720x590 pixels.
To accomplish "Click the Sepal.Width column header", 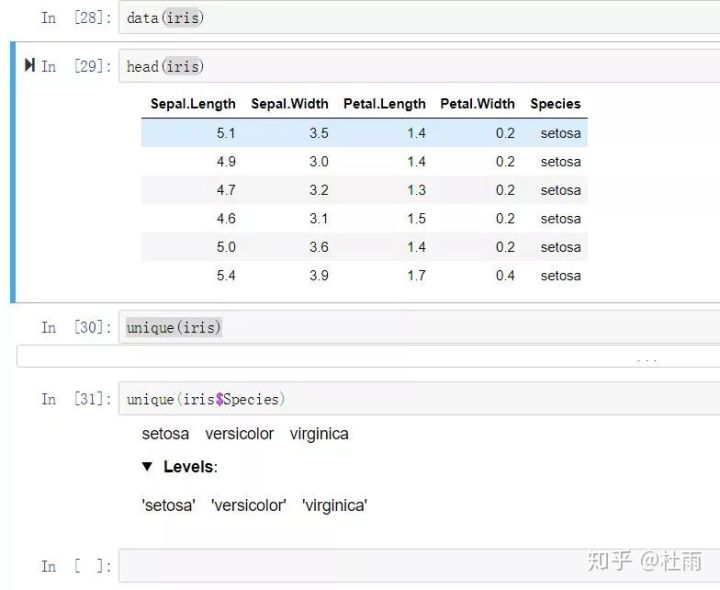I will click(x=290, y=104).
